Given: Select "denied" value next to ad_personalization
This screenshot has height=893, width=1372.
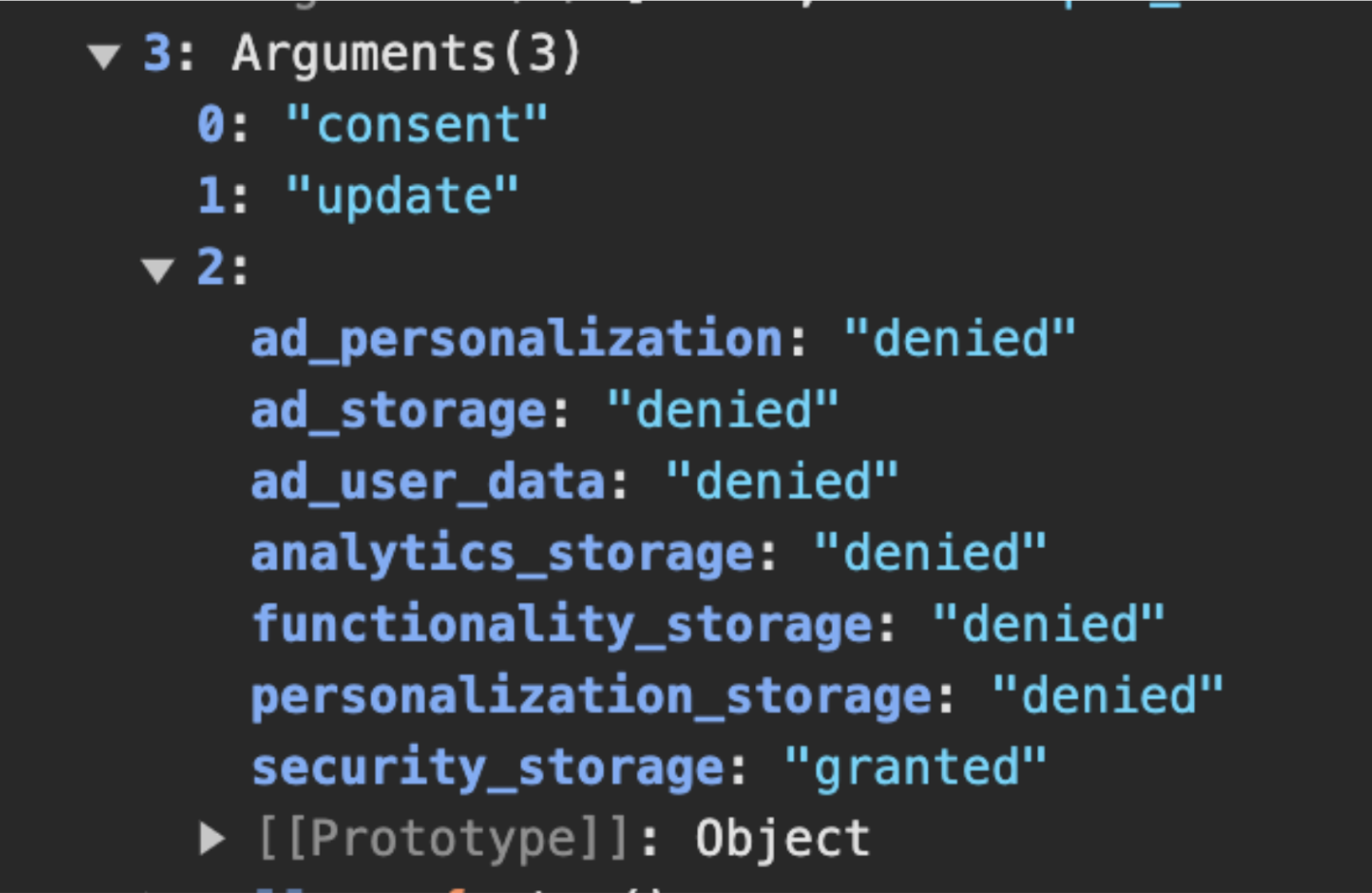Looking at the screenshot, I should tap(960, 339).
